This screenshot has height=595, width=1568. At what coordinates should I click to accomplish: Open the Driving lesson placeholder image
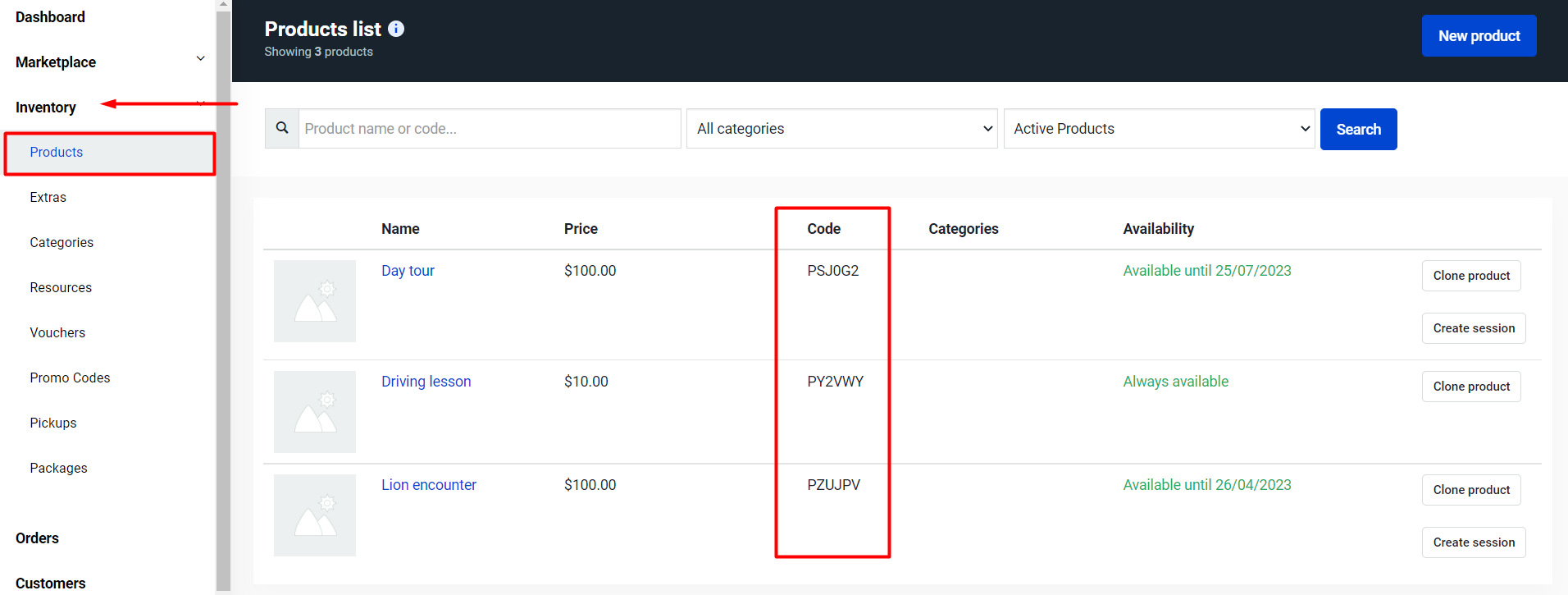click(x=315, y=412)
